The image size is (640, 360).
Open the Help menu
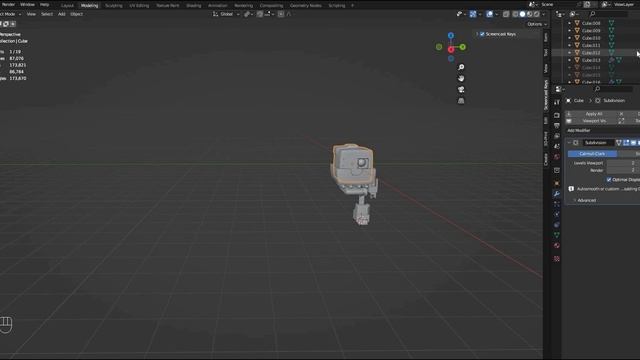click(x=44, y=4)
